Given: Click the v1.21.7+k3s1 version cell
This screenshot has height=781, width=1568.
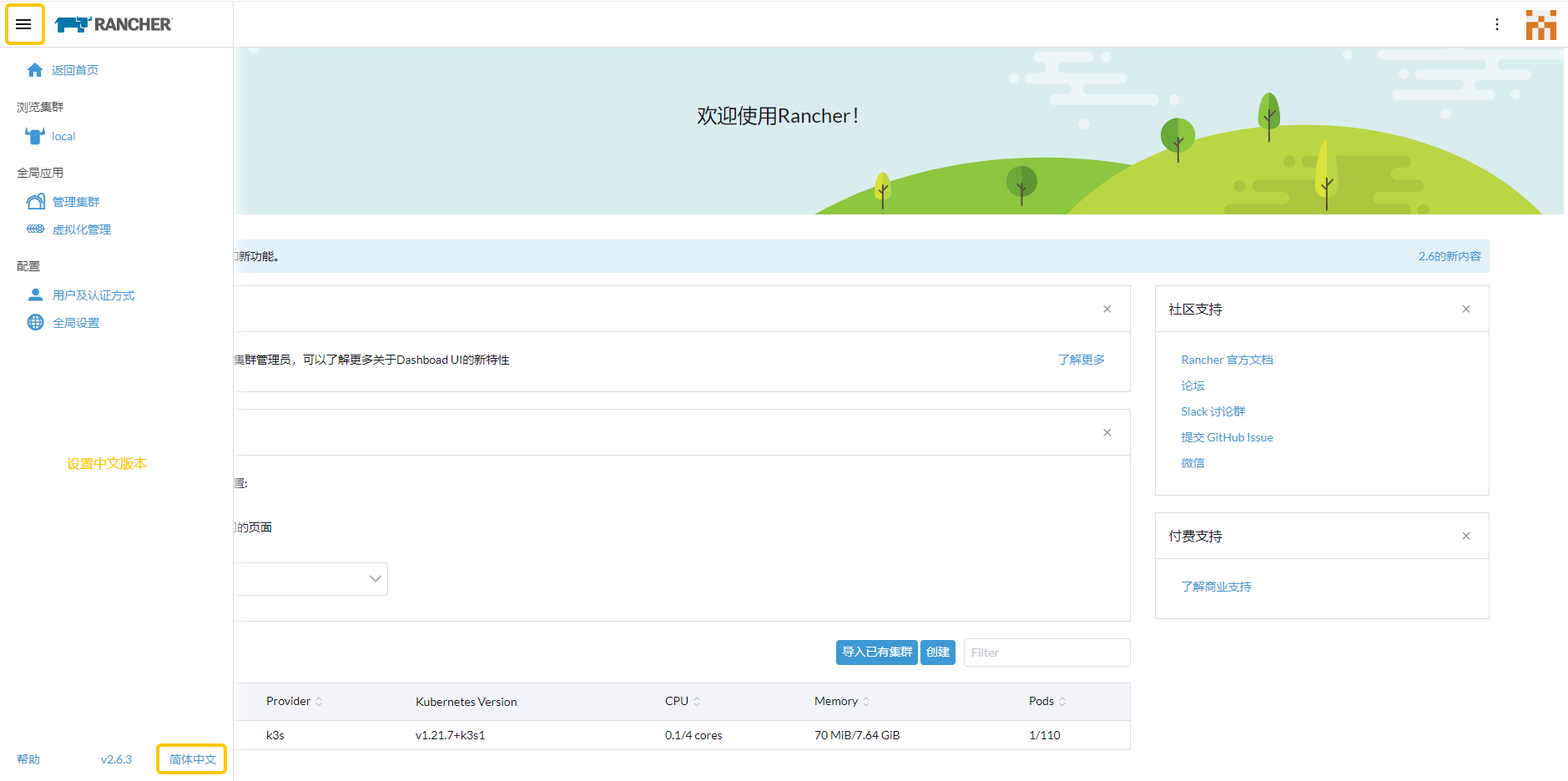Looking at the screenshot, I should pos(450,735).
